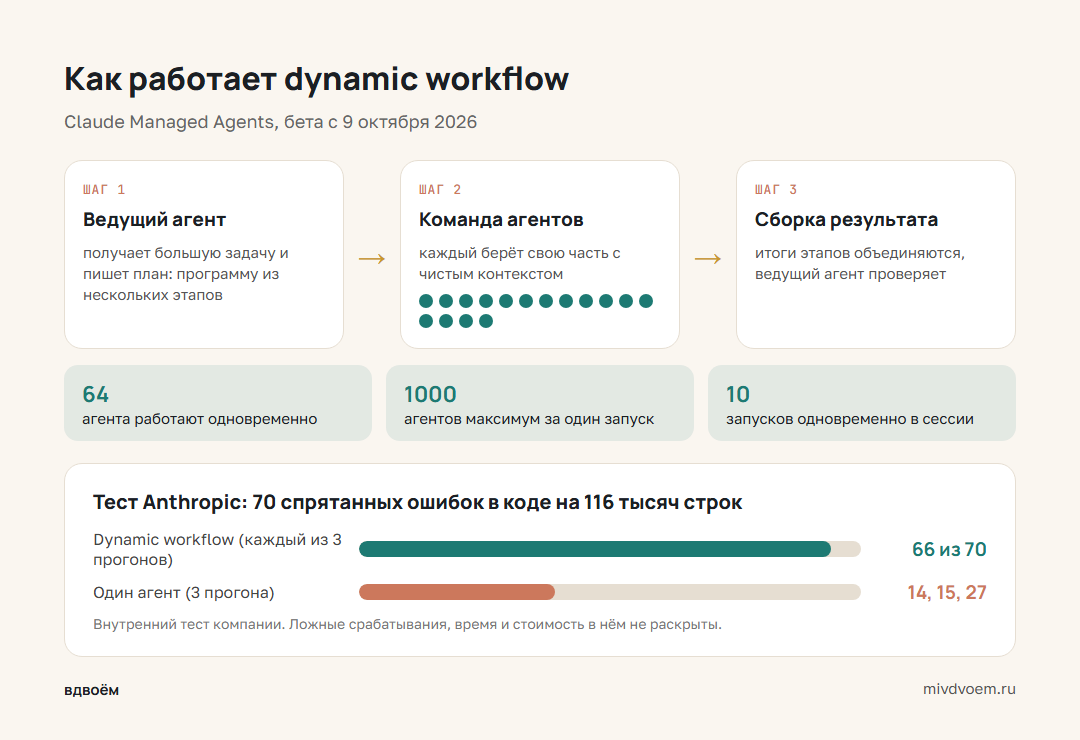Click the text "итоги этапов объединяются, ведущий агент проверяет"
1080x740 pixels.
(x=860, y=263)
